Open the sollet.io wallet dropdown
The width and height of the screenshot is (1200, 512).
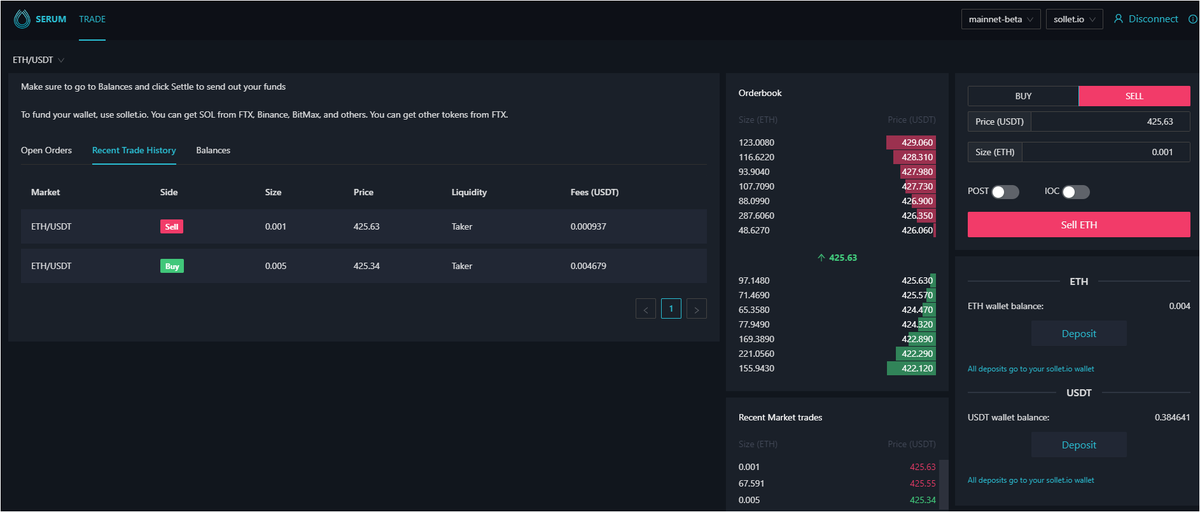1075,19
